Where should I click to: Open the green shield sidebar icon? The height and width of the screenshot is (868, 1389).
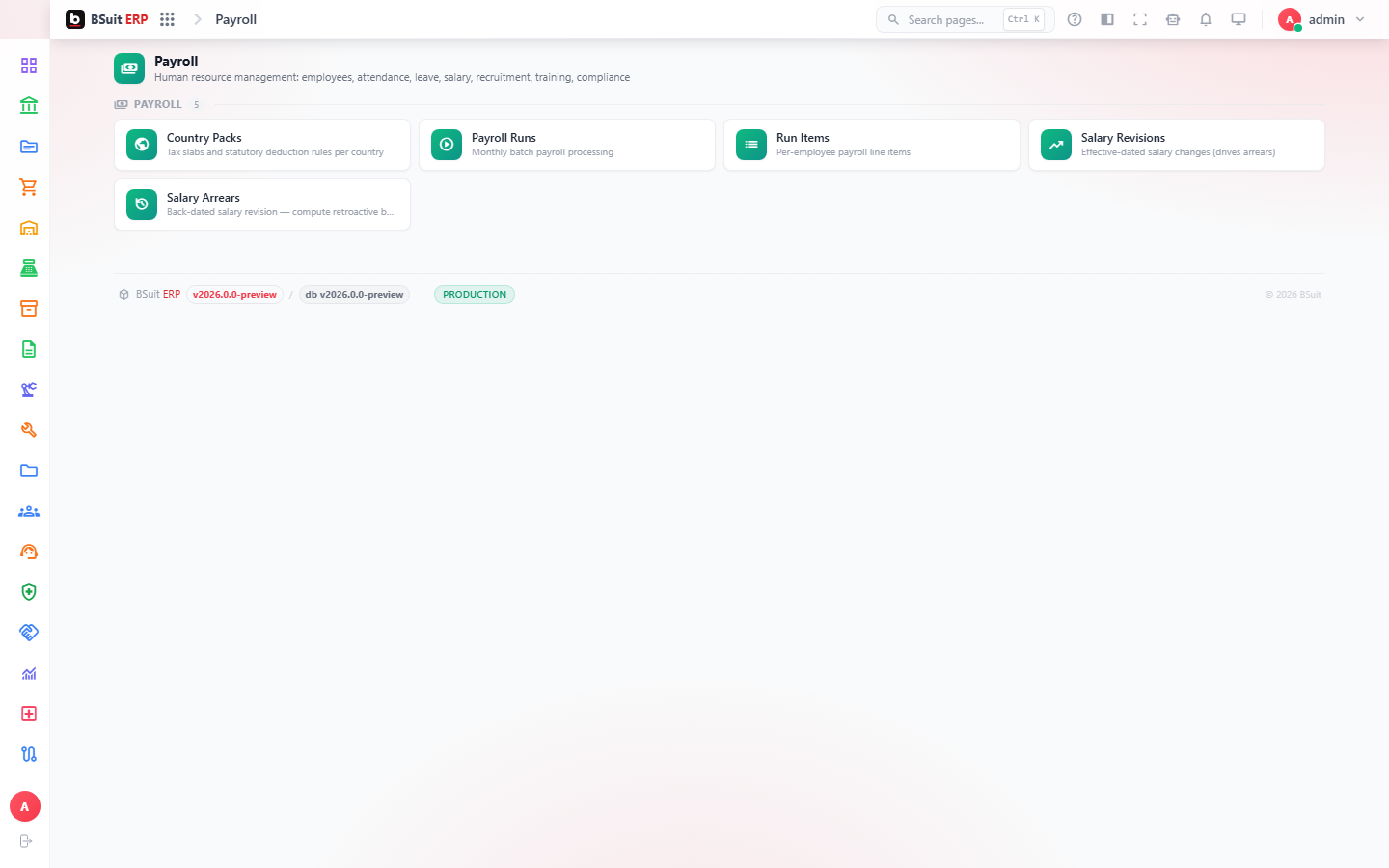29,592
